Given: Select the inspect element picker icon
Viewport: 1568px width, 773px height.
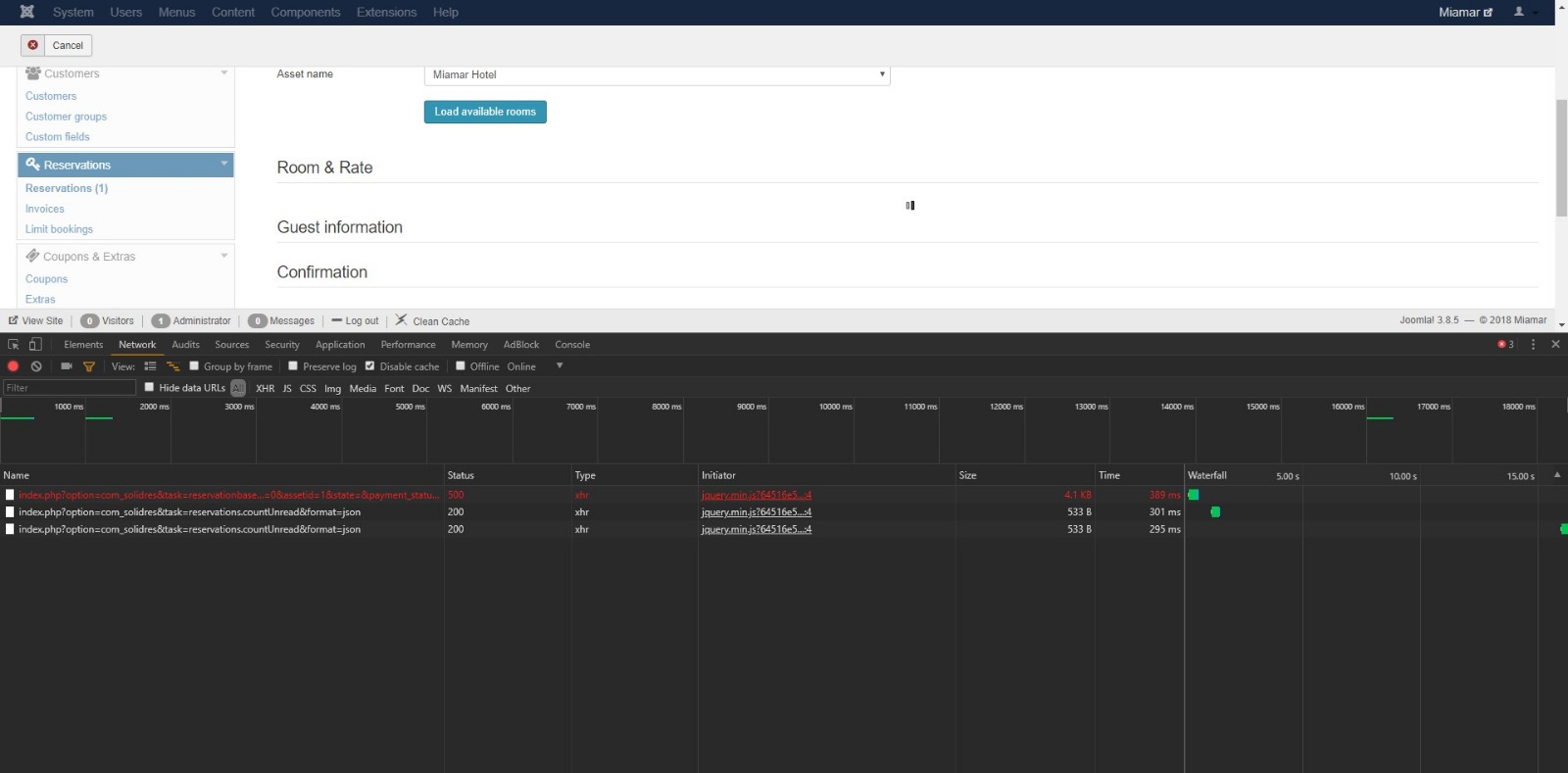Looking at the screenshot, I should click(x=14, y=345).
